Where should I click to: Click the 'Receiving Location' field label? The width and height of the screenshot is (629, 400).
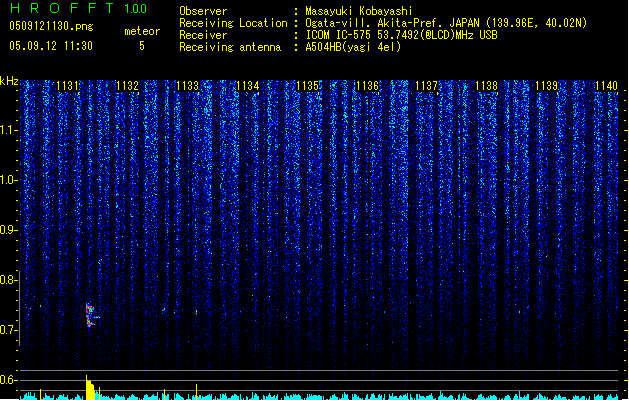click(233, 23)
